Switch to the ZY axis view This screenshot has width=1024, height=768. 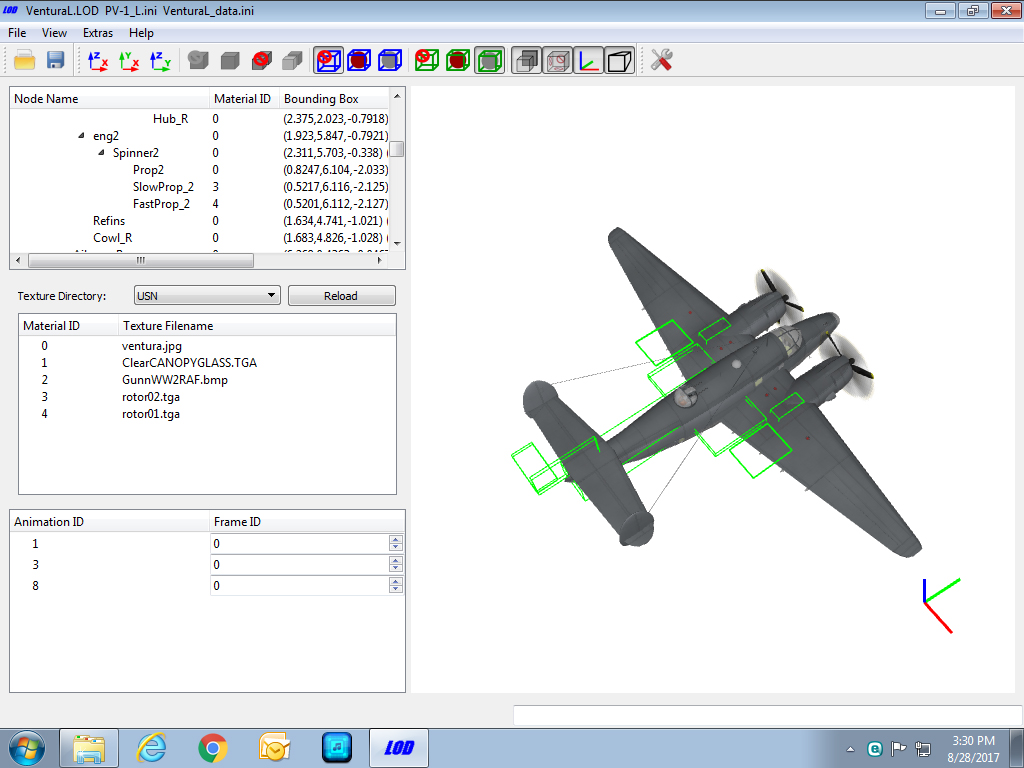pyautogui.click(x=161, y=61)
